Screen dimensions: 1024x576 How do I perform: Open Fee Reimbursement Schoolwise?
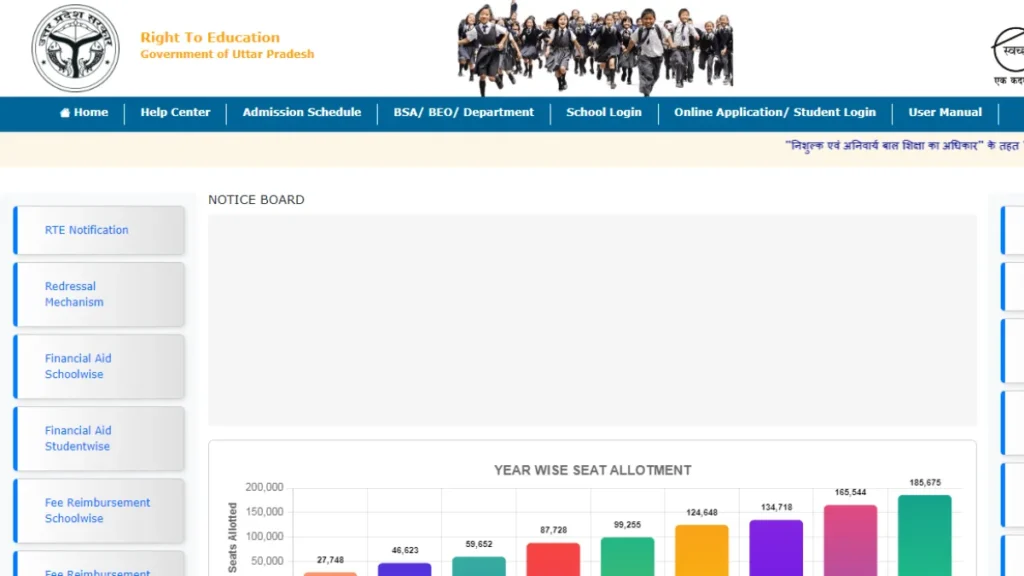coord(98,510)
